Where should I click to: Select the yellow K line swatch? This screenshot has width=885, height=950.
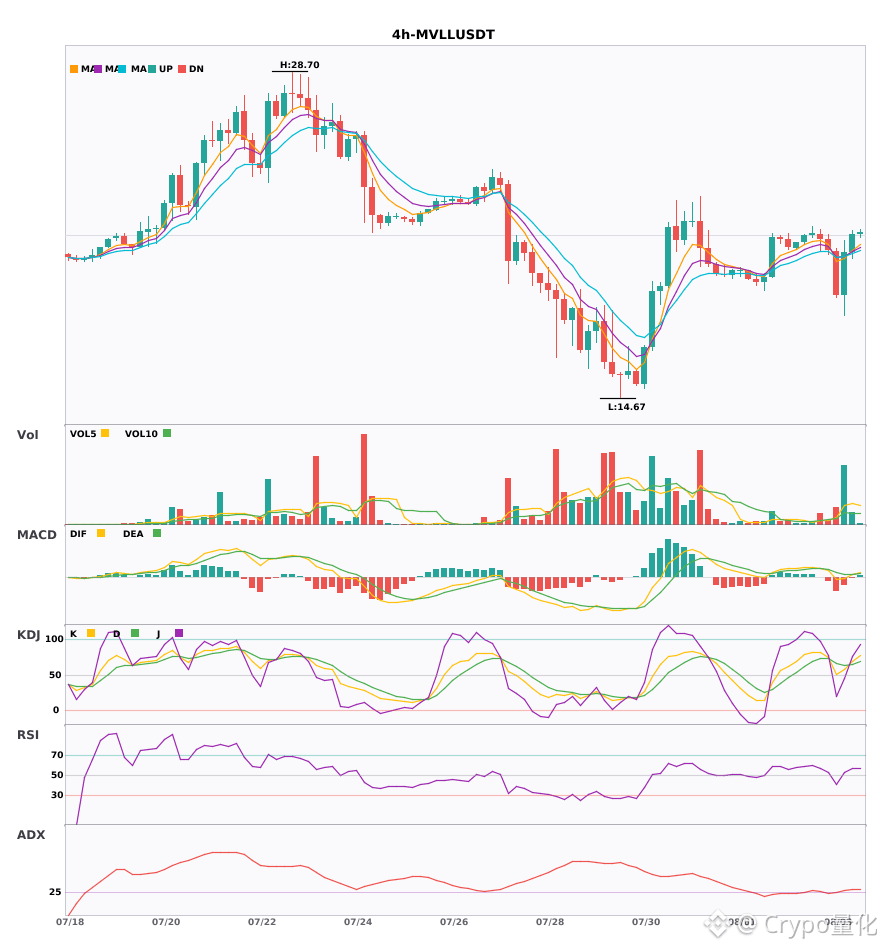[x=91, y=633]
